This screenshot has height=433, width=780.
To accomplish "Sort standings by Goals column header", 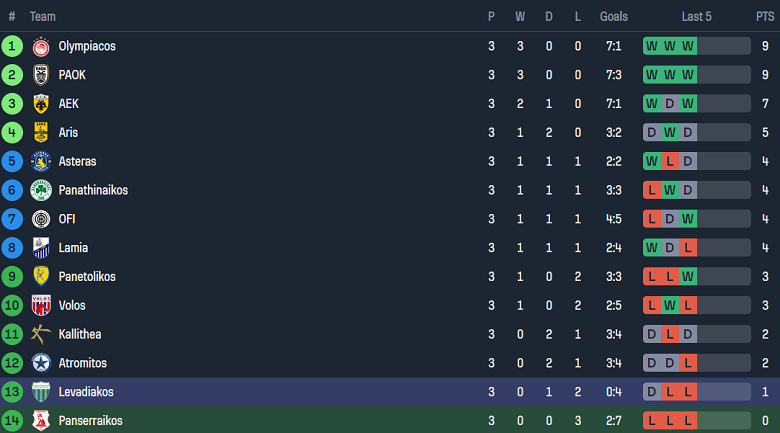I will pyautogui.click(x=614, y=17).
